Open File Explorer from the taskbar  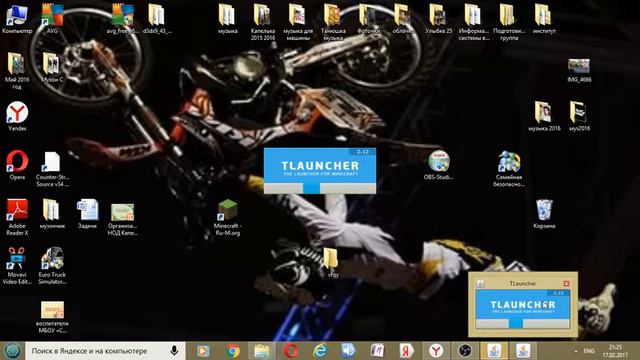click(x=262, y=351)
